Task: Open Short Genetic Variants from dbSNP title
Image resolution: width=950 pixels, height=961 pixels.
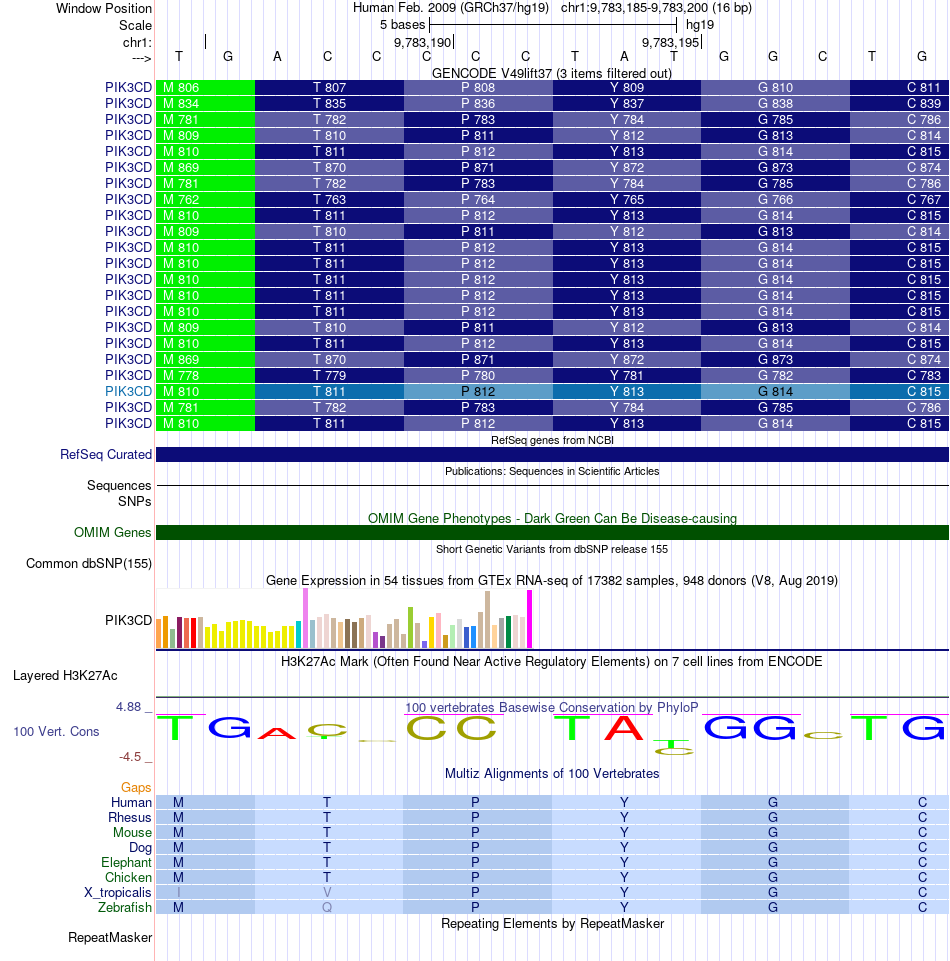Action: click(x=552, y=549)
